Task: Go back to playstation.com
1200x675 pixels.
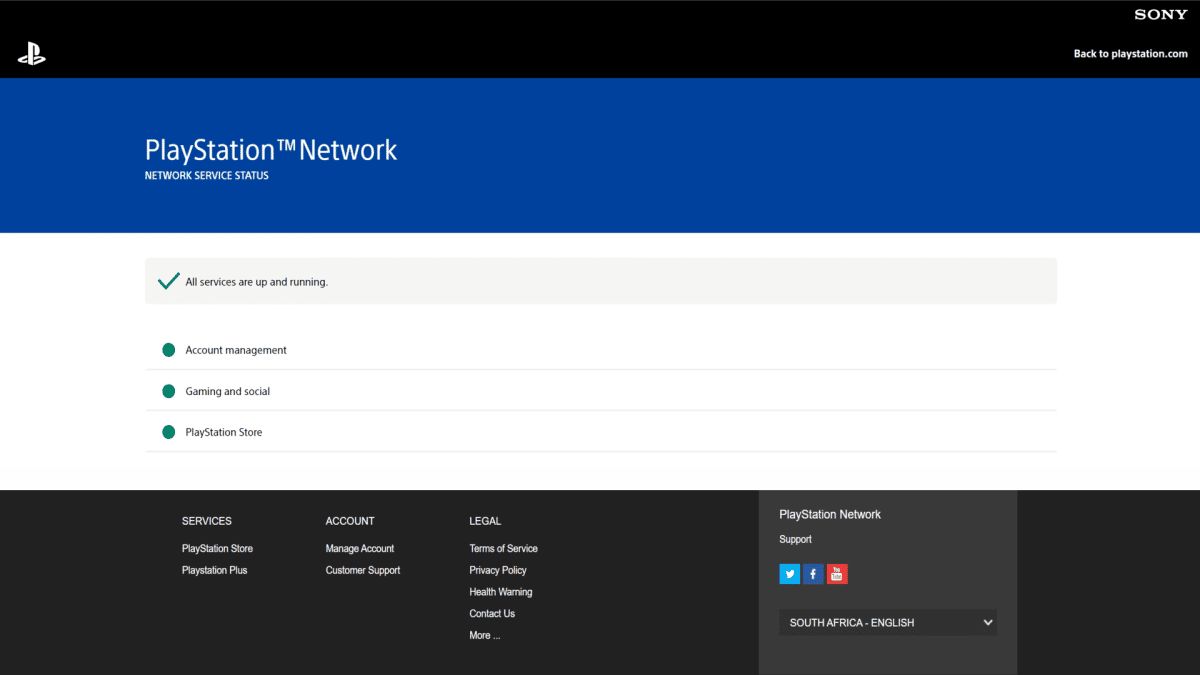Action: 1130,54
